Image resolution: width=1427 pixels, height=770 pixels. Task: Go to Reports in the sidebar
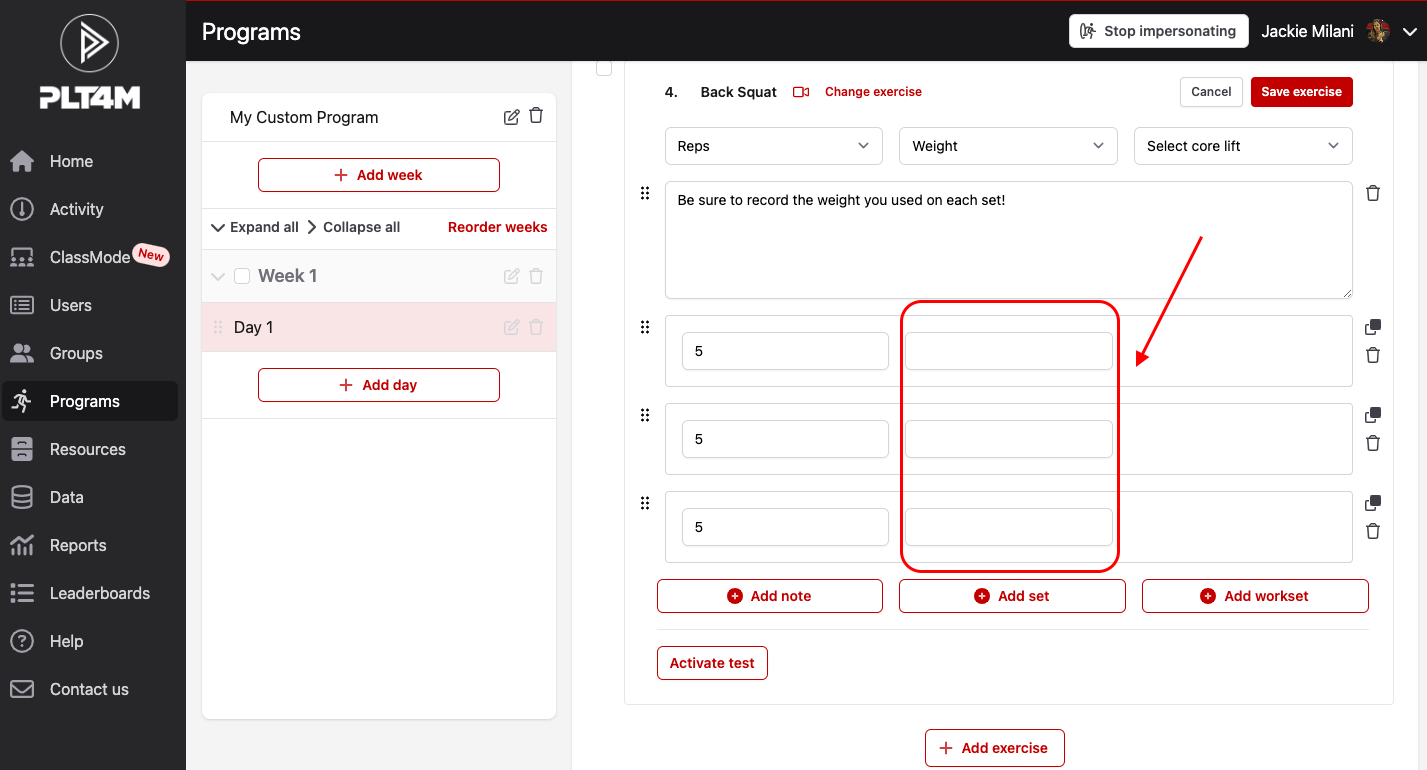[78, 545]
